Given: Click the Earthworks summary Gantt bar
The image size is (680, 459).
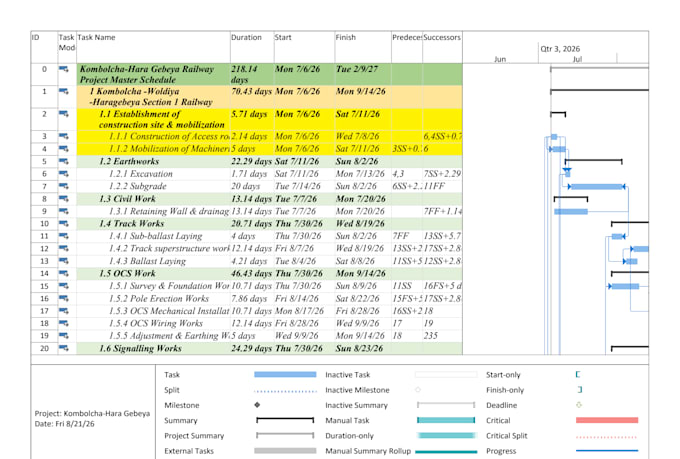Looking at the screenshot, I should coord(593,161).
